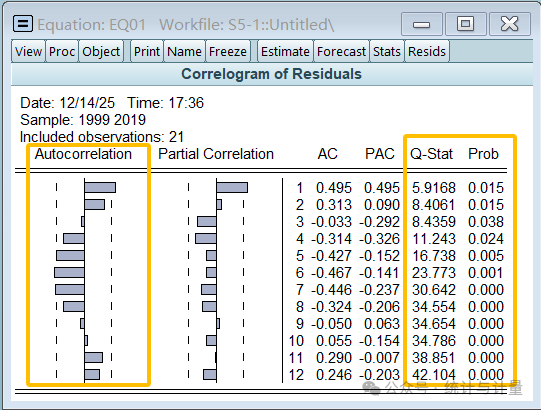Click the Partial Correlation column header
Screen dimensions: 541x410
click(216, 154)
